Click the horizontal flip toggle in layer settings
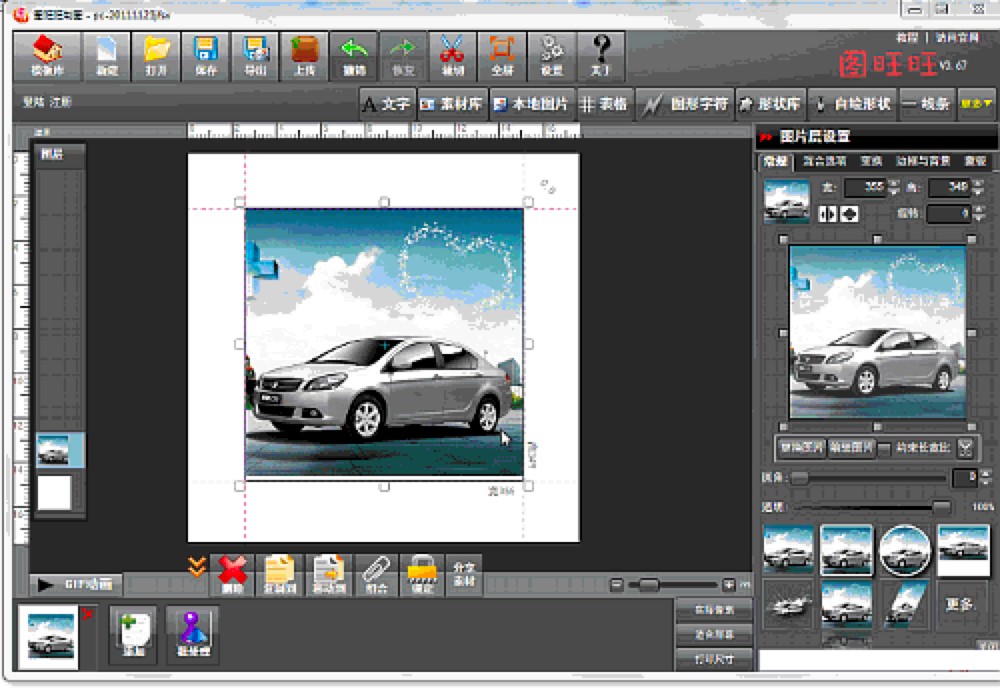This screenshot has height=694, width=1000. tap(828, 213)
